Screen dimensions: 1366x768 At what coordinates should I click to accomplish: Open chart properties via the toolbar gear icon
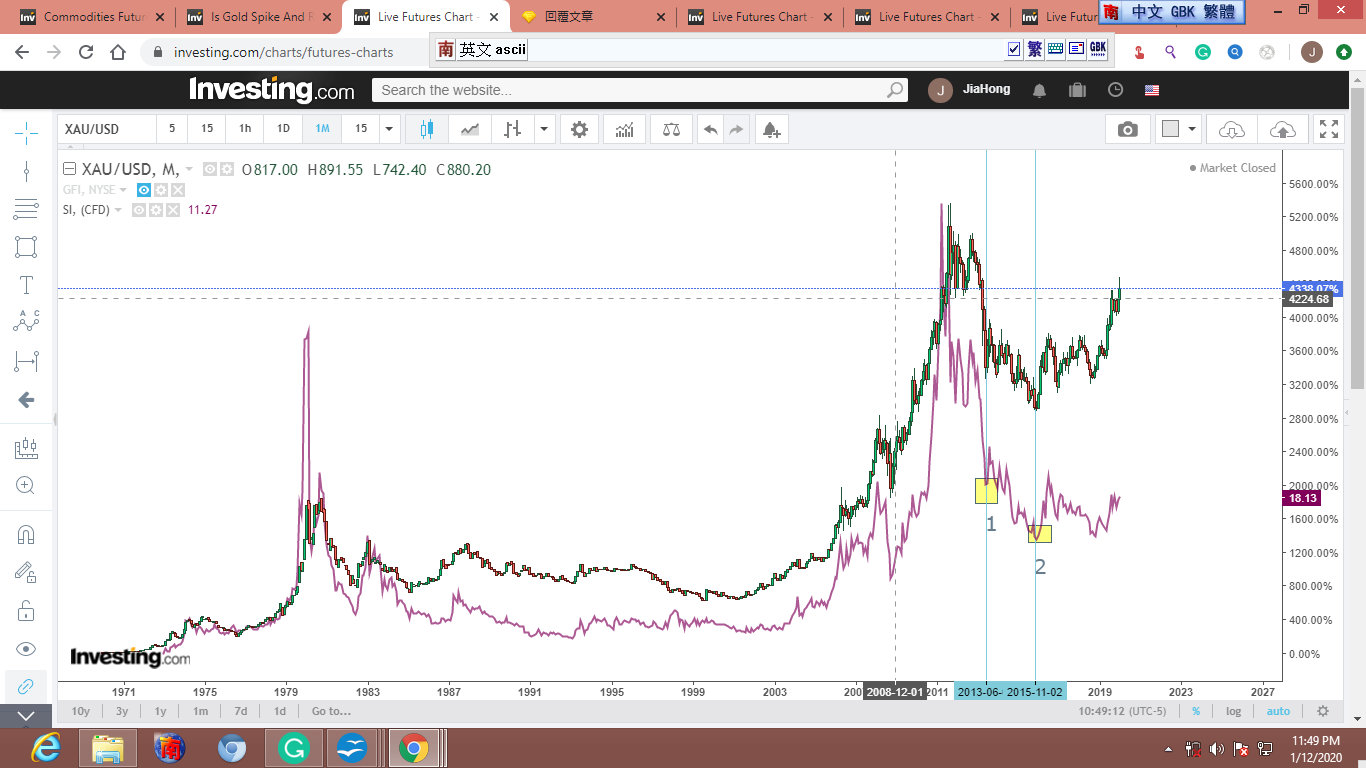pyautogui.click(x=579, y=129)
